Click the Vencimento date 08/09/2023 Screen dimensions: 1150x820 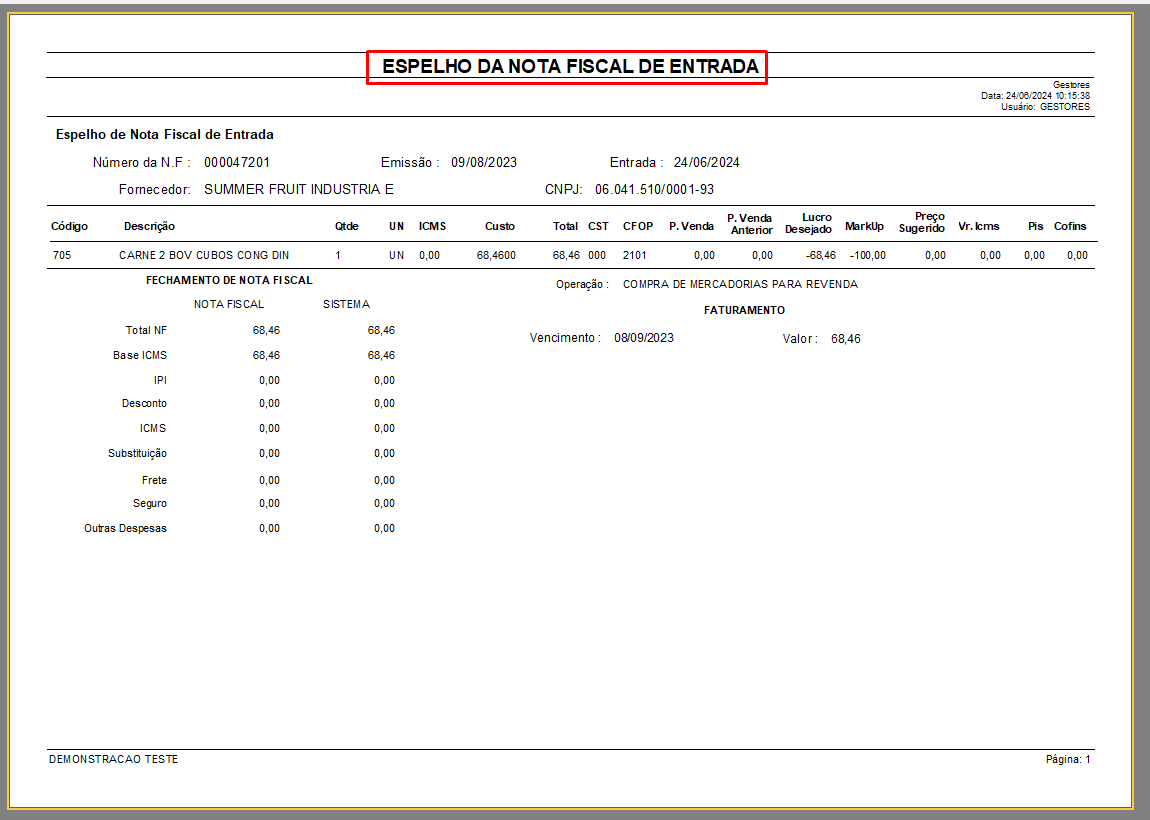click(x=644, y=338)
